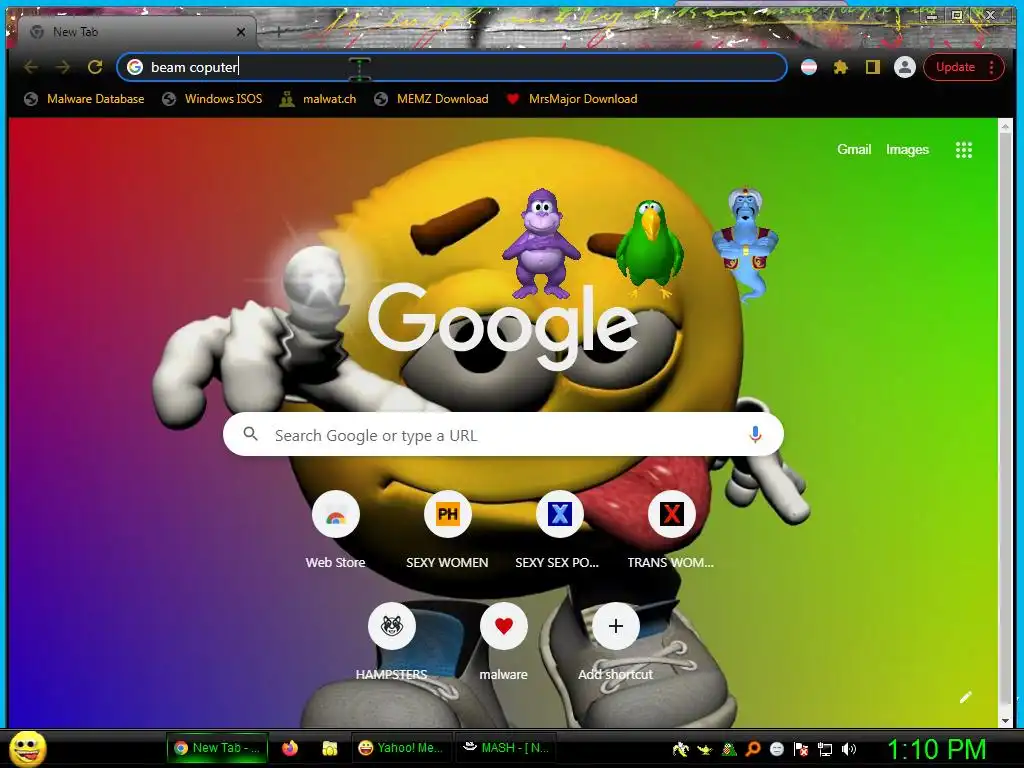Click the browser forward arrow
Screen dimensions: 1024x768
tap(63, 67)
